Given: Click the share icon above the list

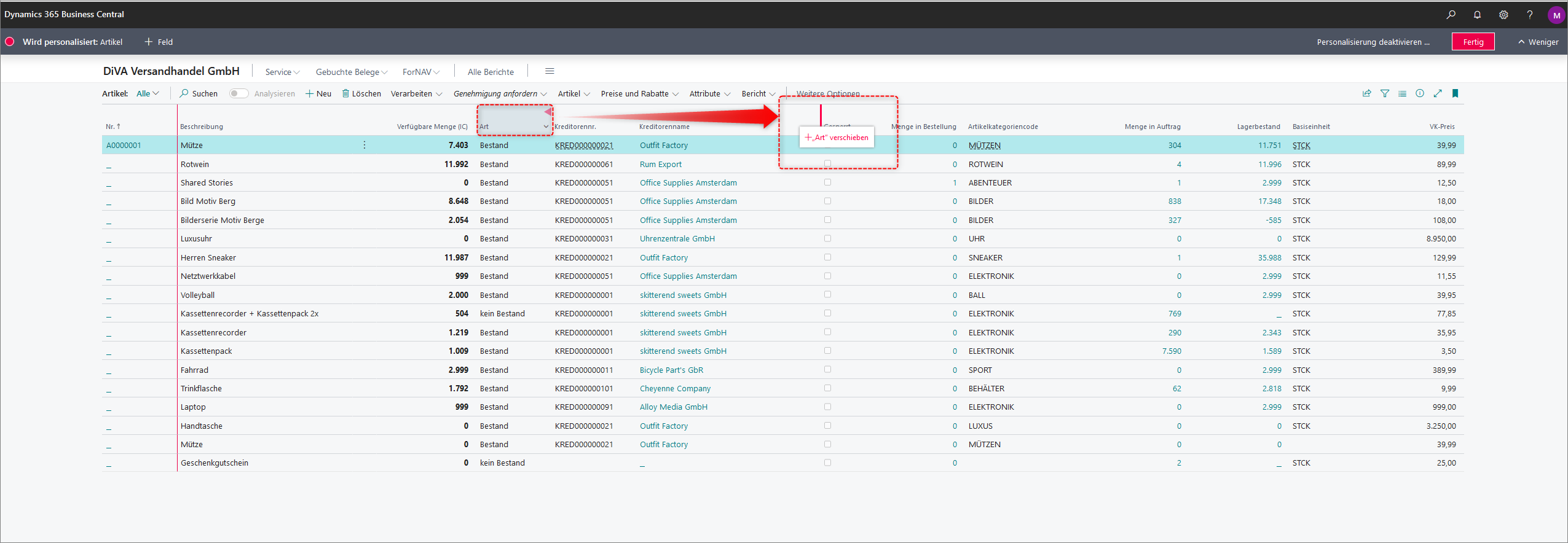Looking at the screenshot, I should tap(1367, 93).
